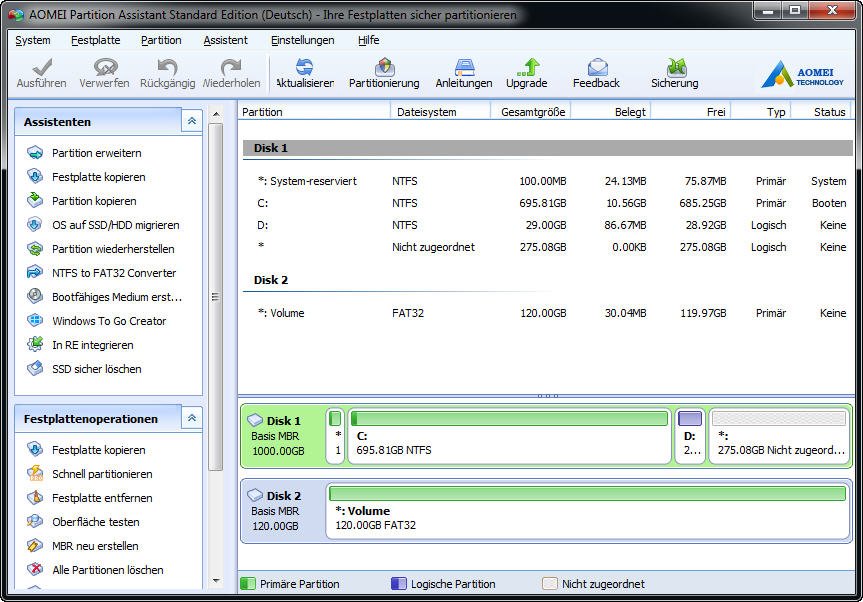Click the Verwerfen toolbar icon

(x=105, y=67)
